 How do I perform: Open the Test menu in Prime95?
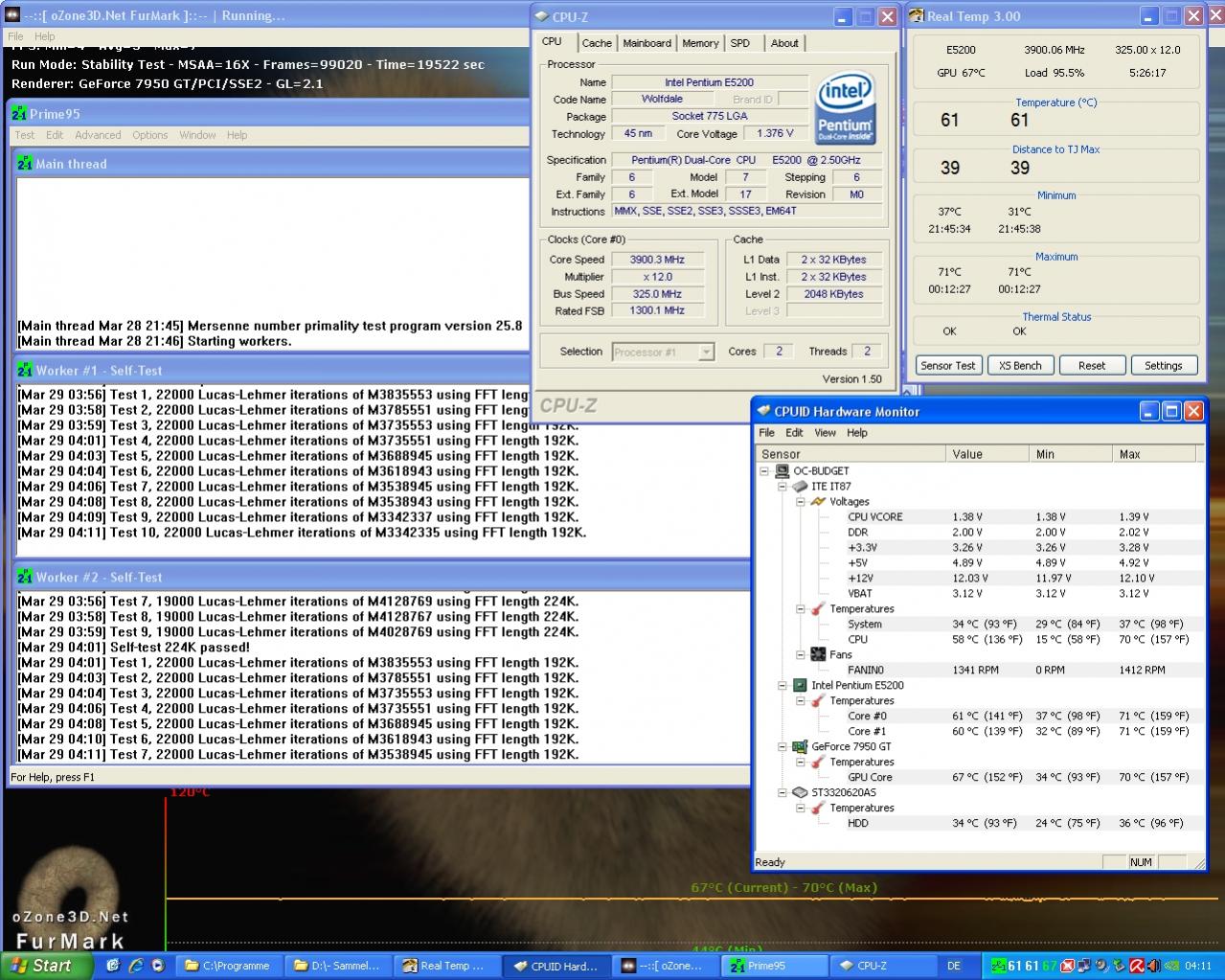click(x=25, y=135)
